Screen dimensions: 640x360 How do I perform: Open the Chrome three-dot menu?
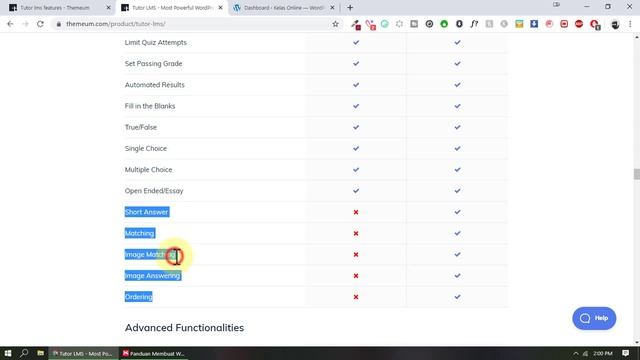(630, 24)
